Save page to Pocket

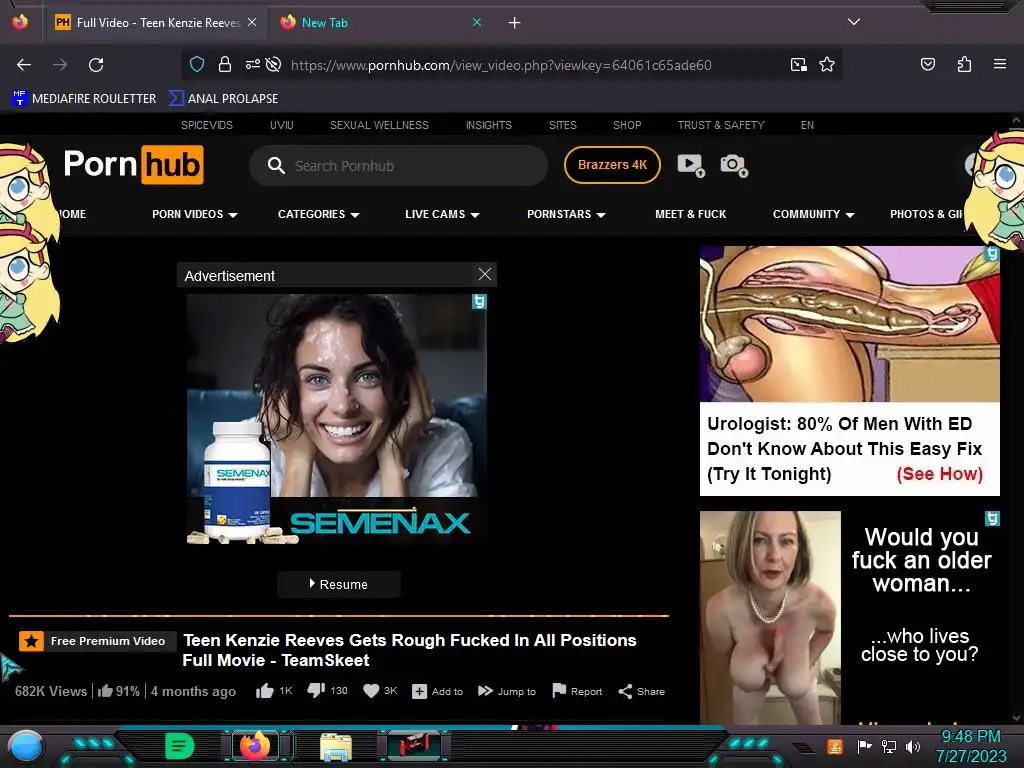(927, 64)
